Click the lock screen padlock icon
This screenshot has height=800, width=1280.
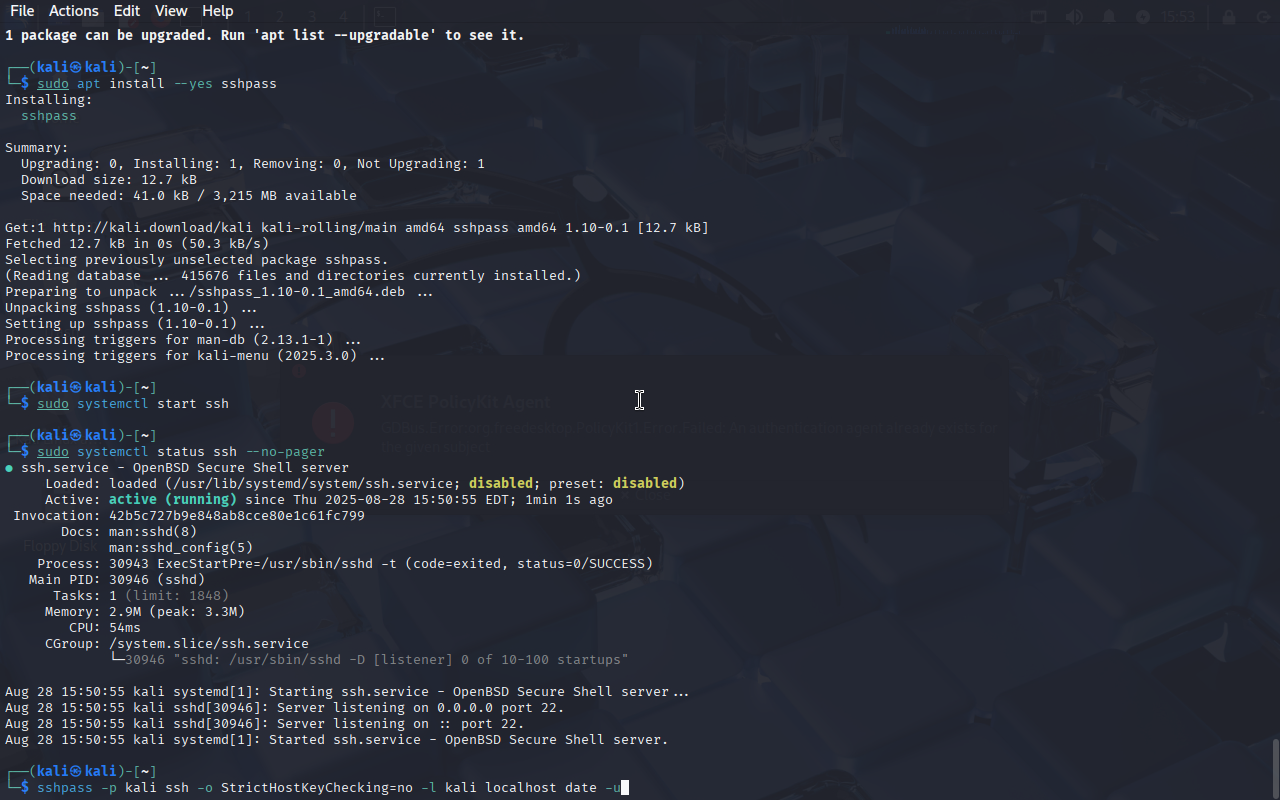click(x=1228, y=17)
